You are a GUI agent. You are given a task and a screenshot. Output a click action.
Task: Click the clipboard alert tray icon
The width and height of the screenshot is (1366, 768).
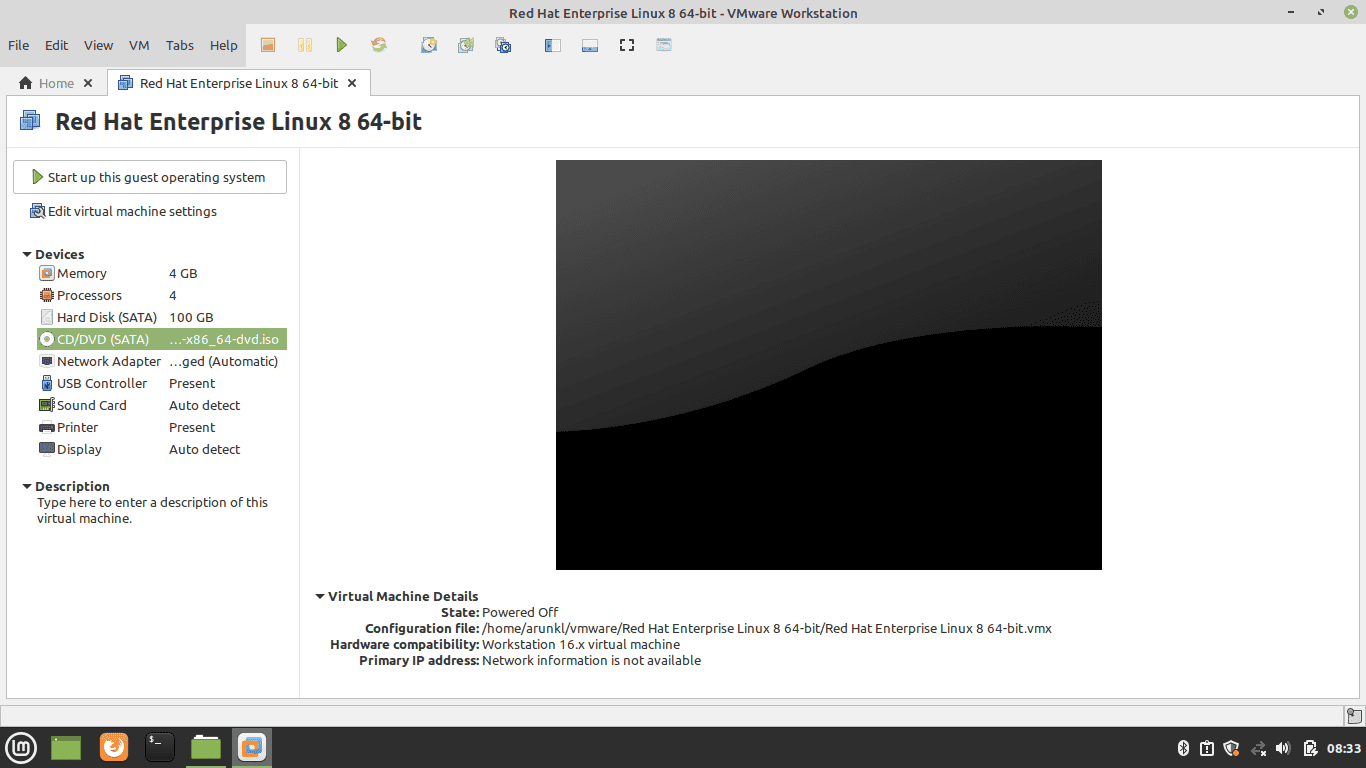(1207, 748)
